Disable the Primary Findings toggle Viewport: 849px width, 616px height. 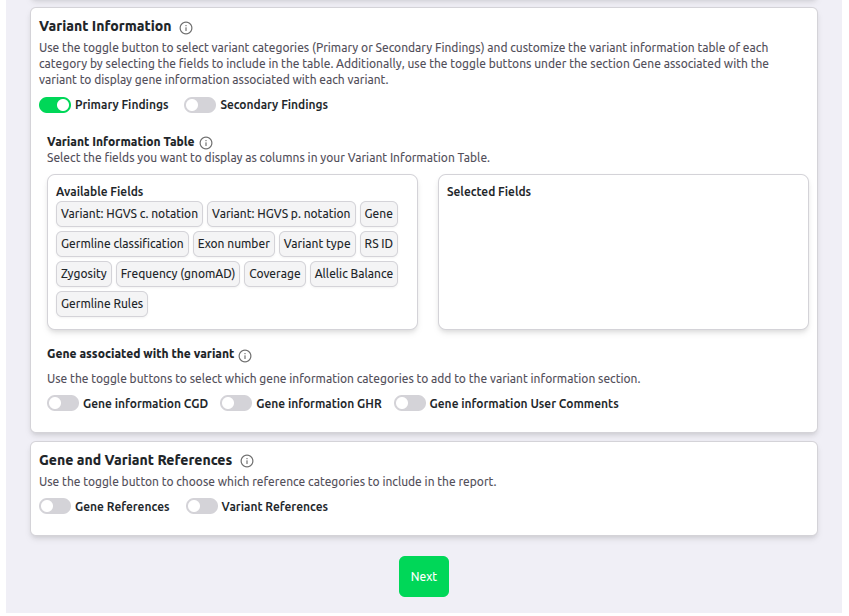tap(55, 105)
